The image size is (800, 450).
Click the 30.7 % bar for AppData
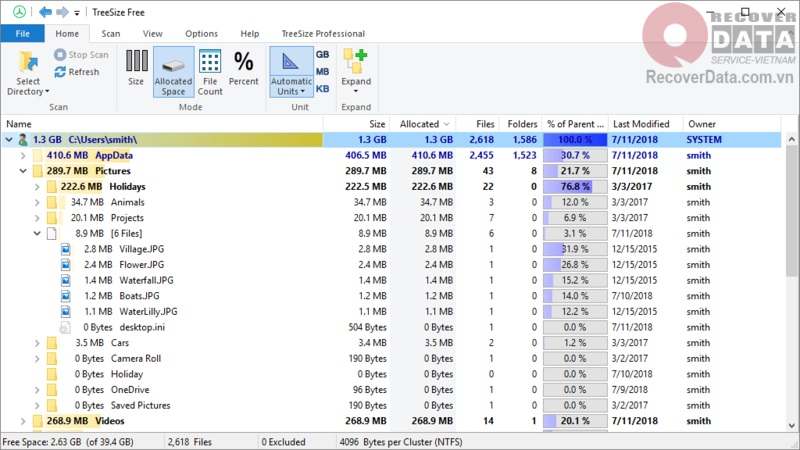575,155
